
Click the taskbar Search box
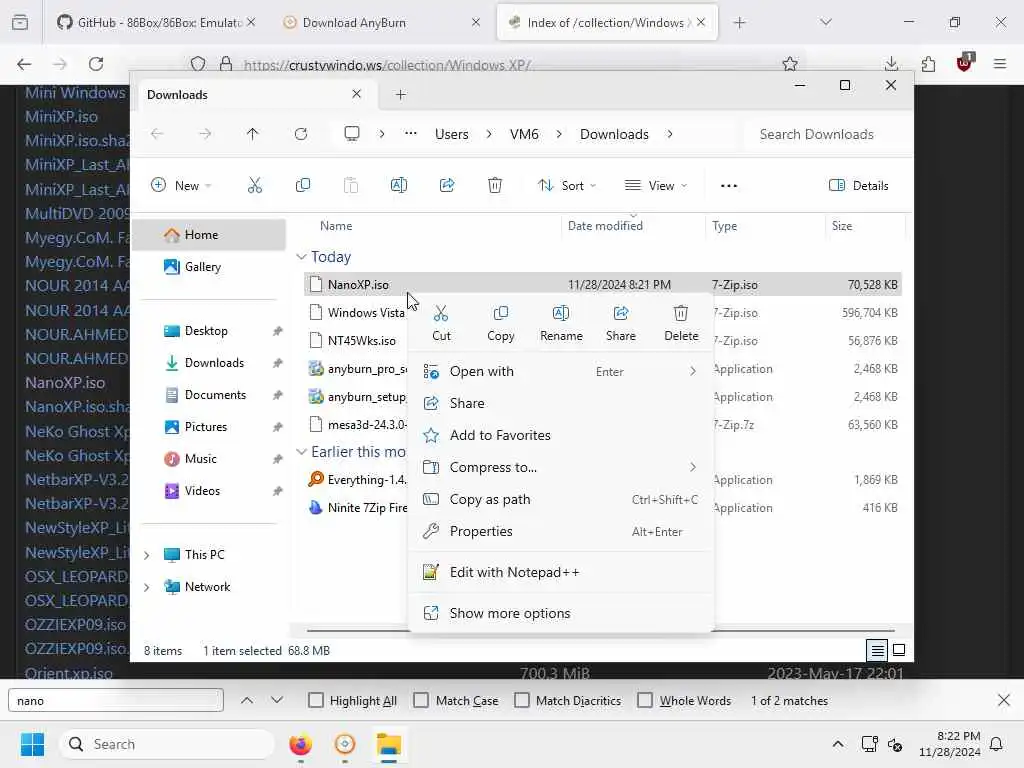pyautogui.click(x=167, y=744)
